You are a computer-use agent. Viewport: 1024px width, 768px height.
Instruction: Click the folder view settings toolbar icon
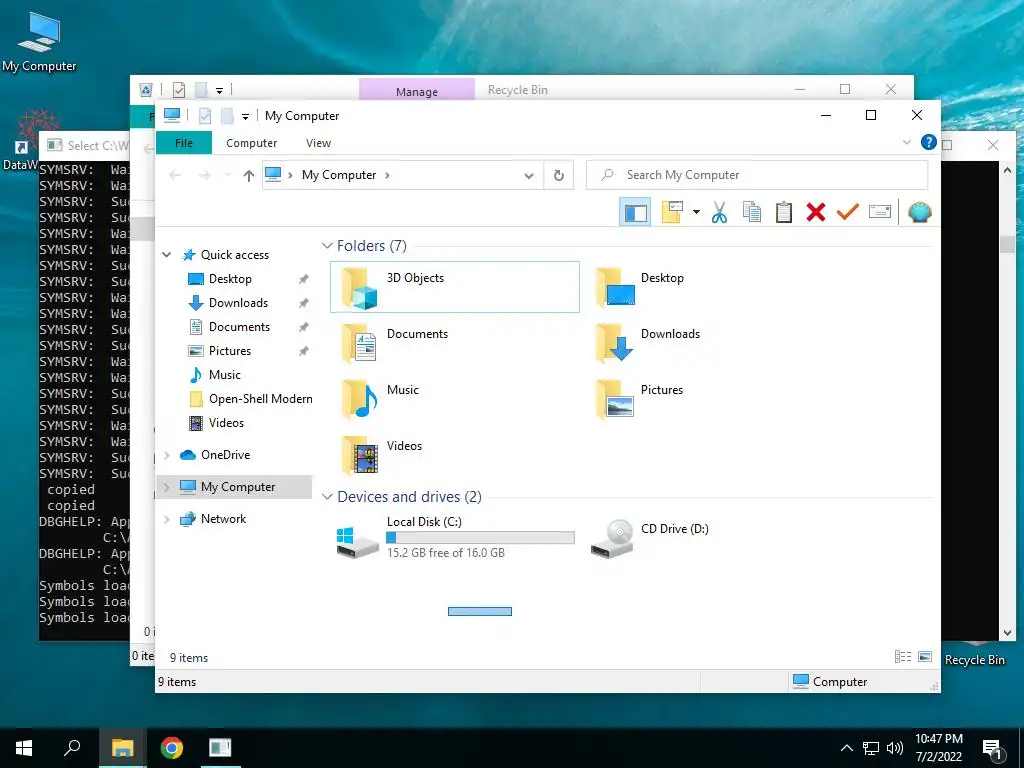(x=672, y=212)
